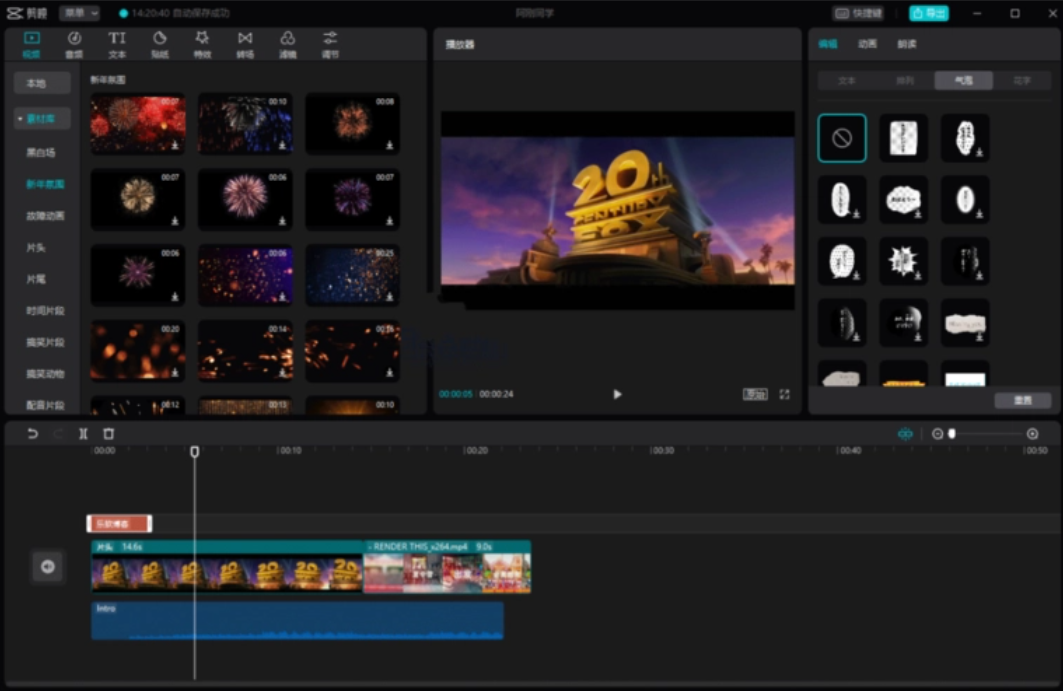The height and width of the screenshot is (691, 1063).
Task: Download the orange firework 00:08 clip
Action: pos(390,146)
